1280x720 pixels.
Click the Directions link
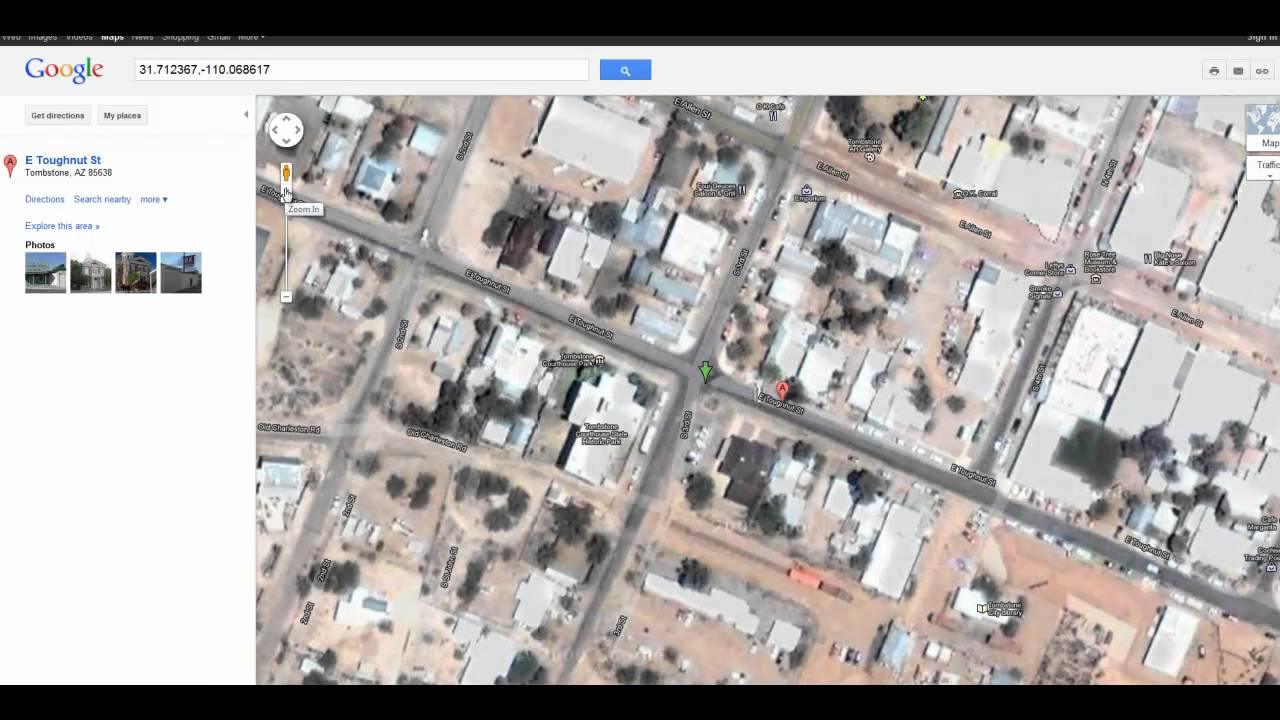45,200
